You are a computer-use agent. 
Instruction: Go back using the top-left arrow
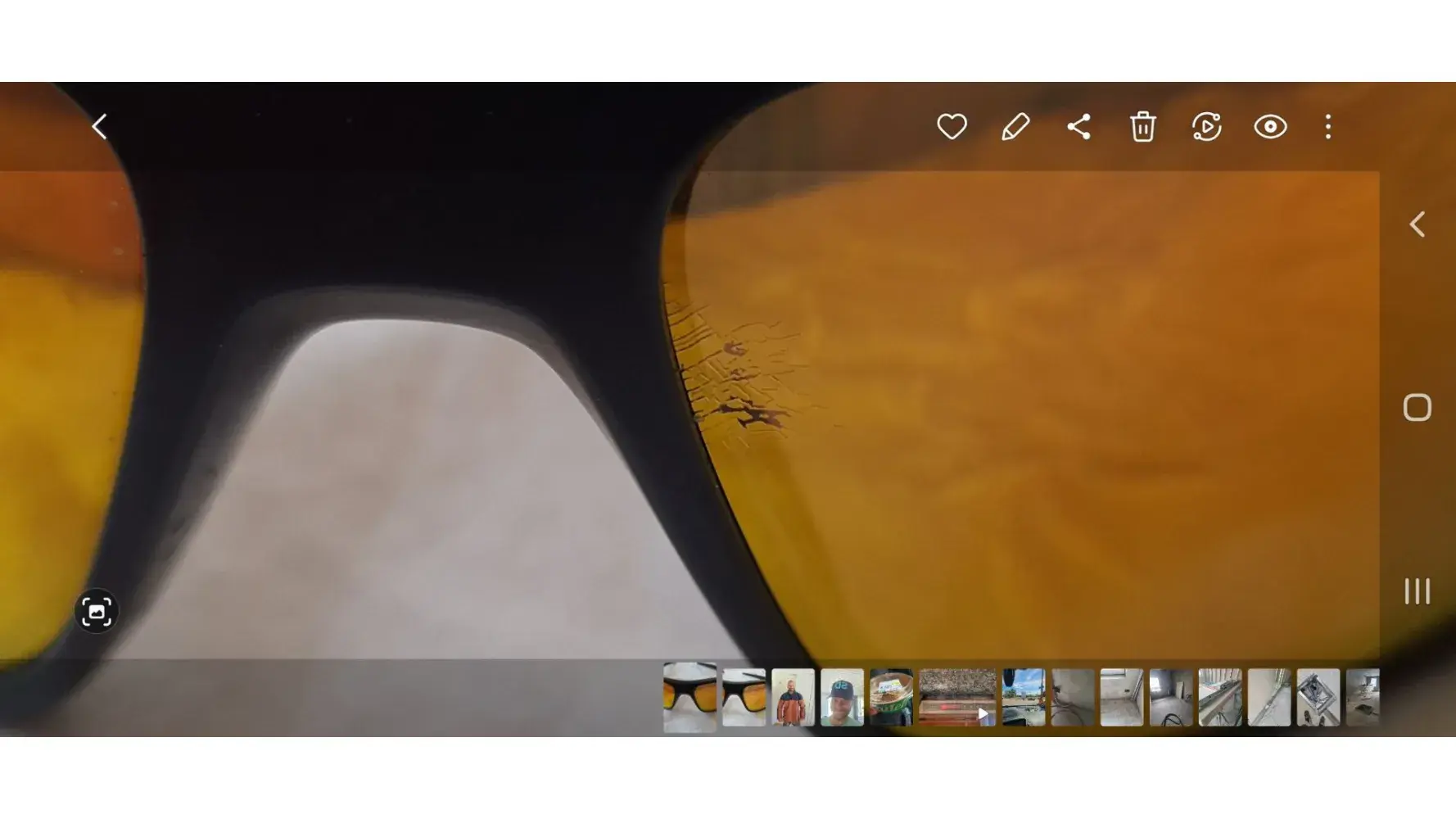pyautogui.click(x=99, y=127)
